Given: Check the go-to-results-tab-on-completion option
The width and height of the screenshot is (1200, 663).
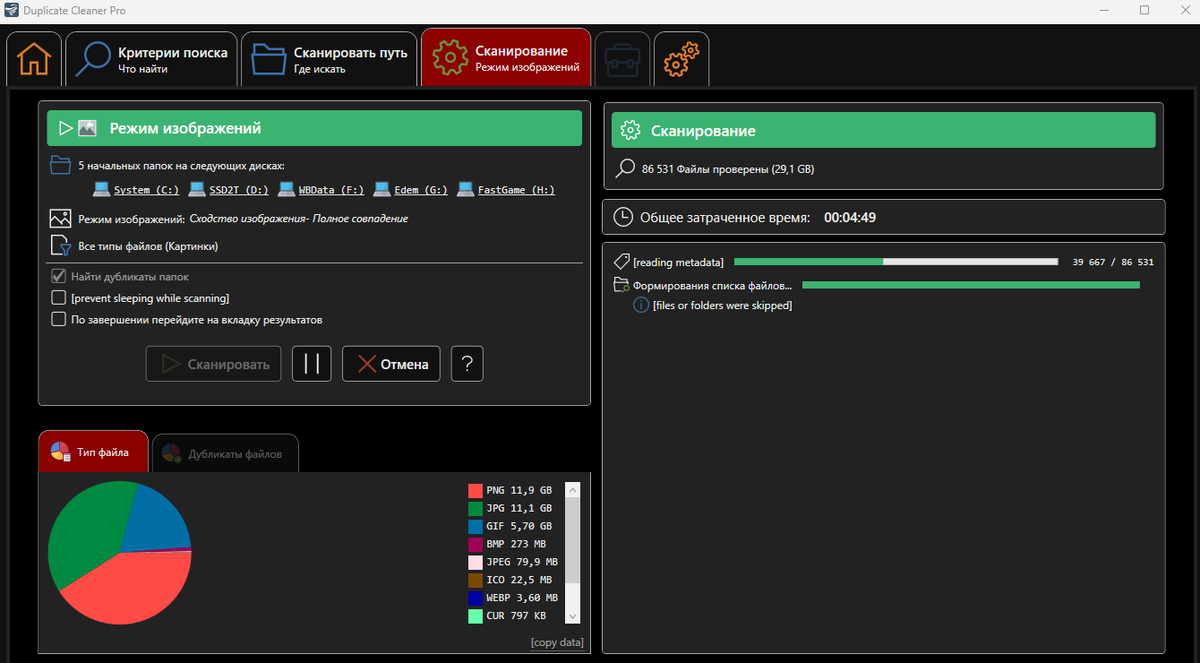Looking at the screenshot, I should (x=57, y=316).
